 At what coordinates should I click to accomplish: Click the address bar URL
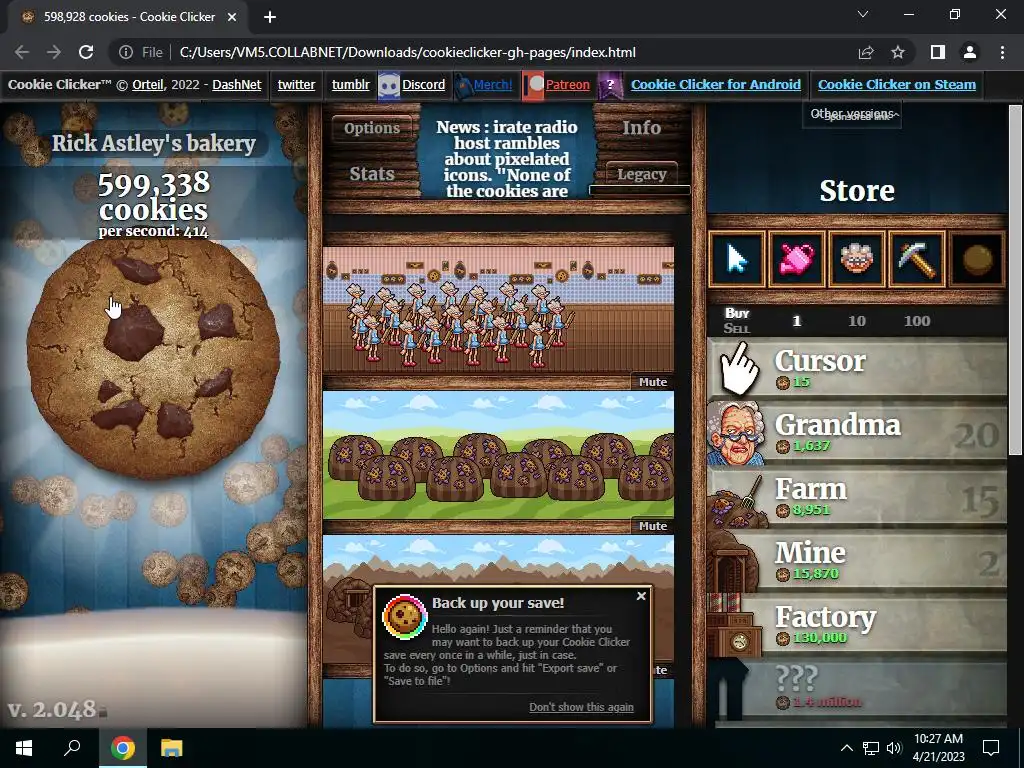[408, 52]
